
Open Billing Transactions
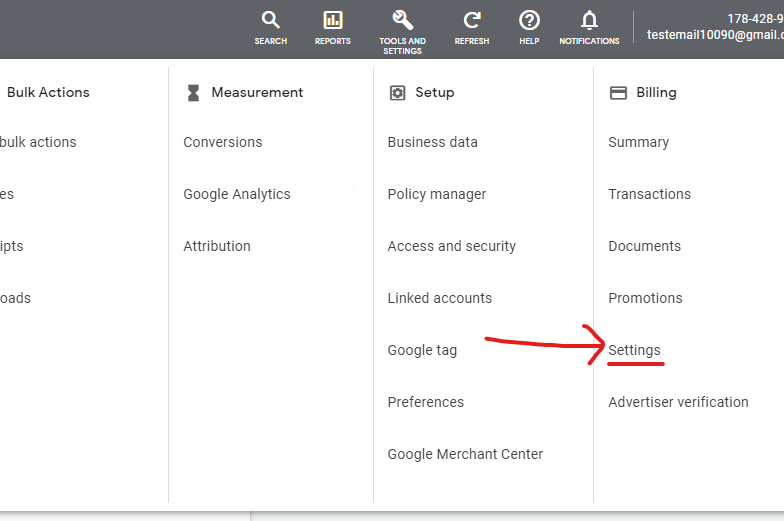click(x=650, y=194)
